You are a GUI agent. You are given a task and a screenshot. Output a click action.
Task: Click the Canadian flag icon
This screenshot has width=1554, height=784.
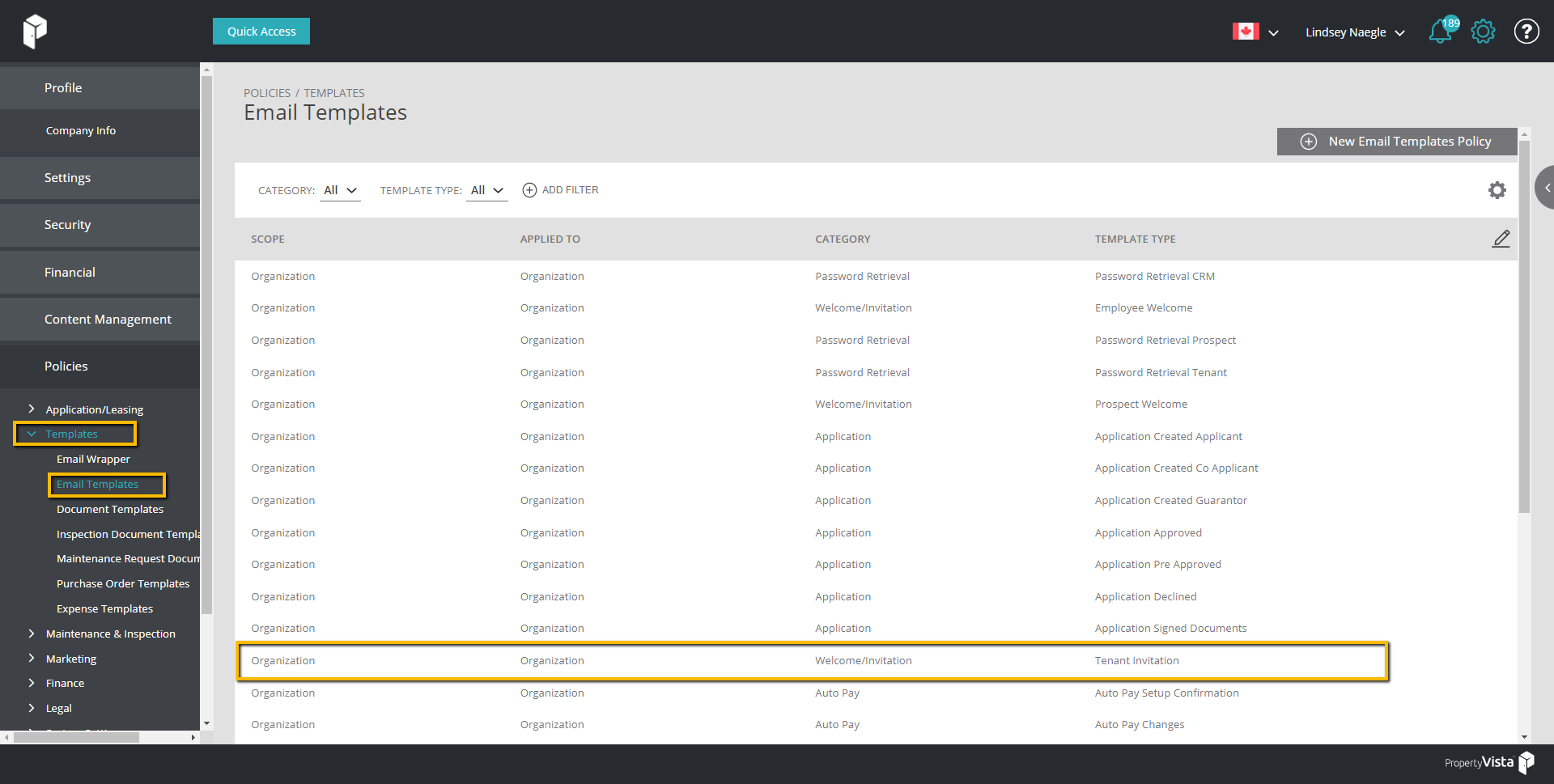point(1246,32)
